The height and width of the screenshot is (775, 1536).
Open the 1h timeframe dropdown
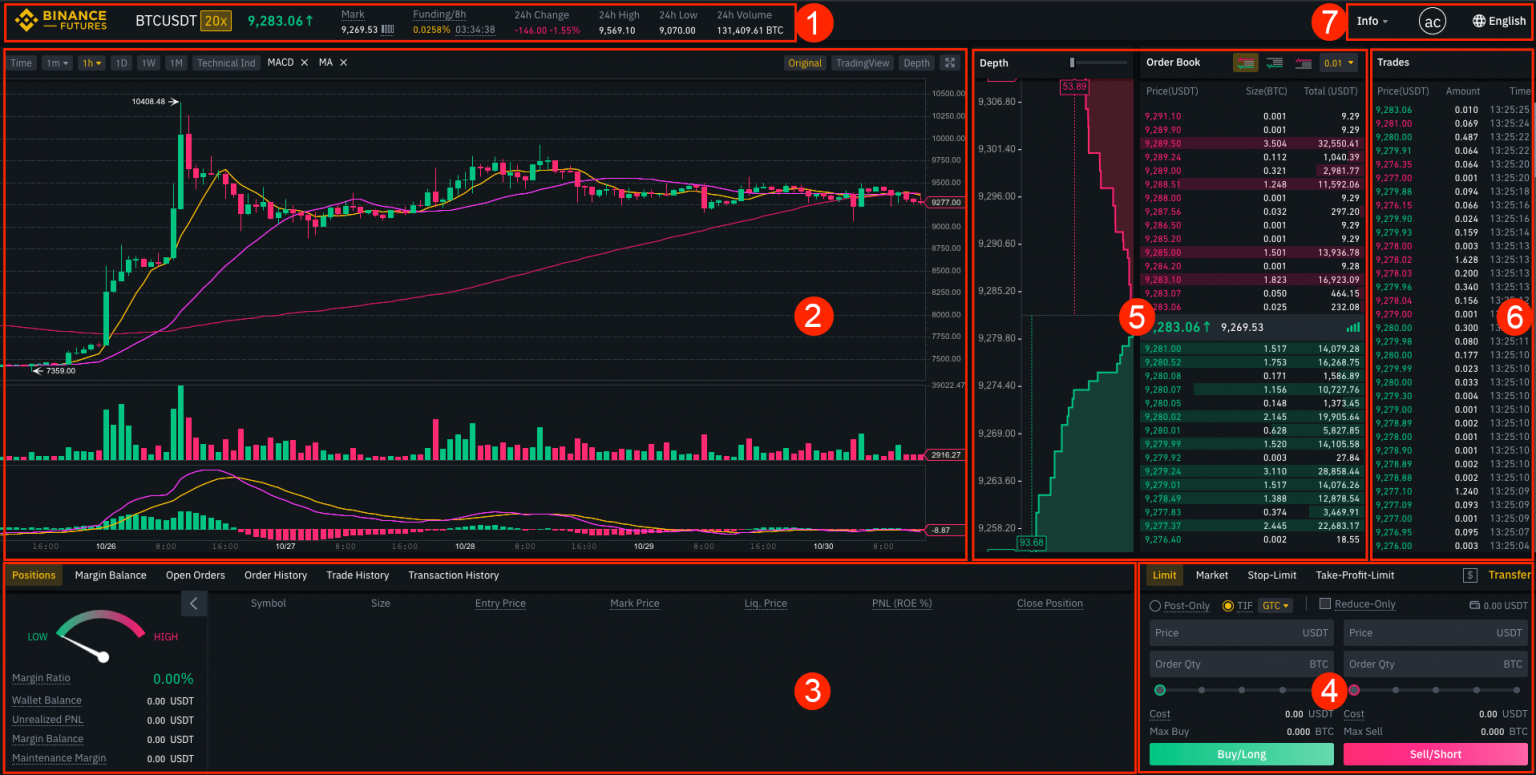91,62
